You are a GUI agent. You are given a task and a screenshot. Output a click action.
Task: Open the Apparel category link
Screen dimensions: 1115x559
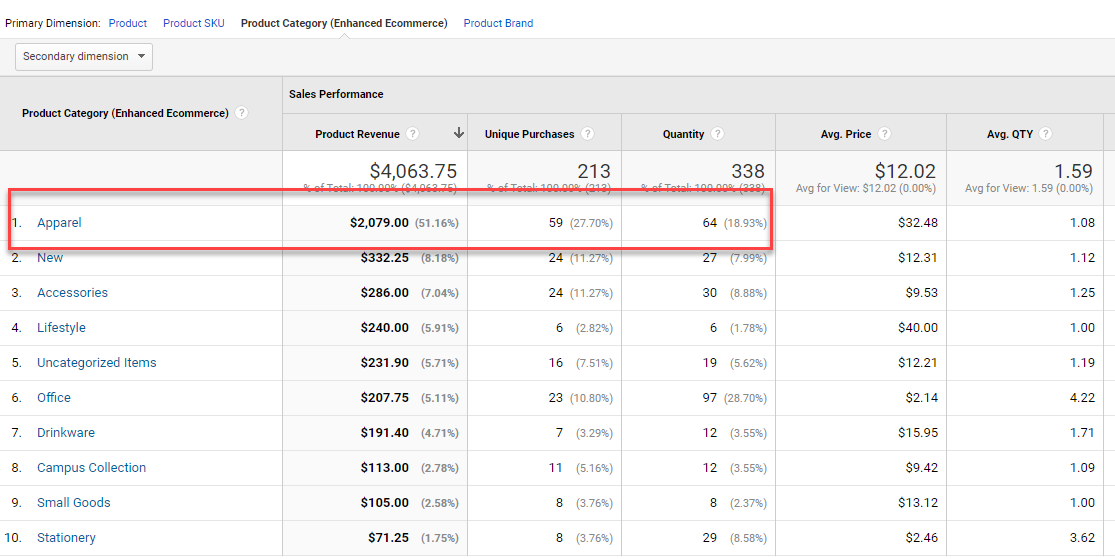[59, 223]
